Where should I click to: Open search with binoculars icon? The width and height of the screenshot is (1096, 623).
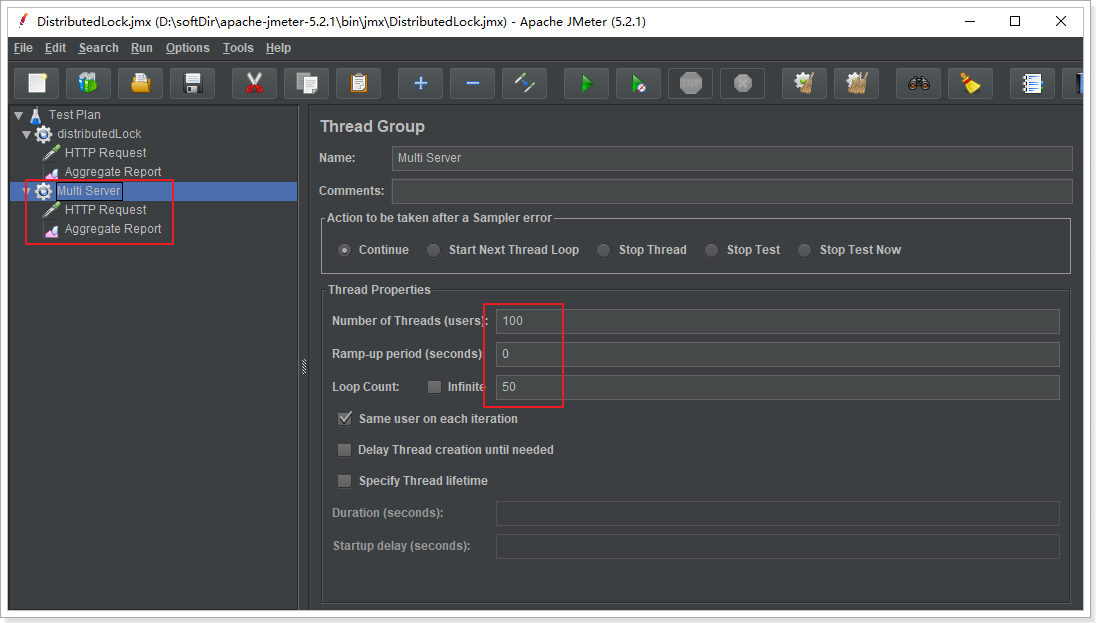918,83
